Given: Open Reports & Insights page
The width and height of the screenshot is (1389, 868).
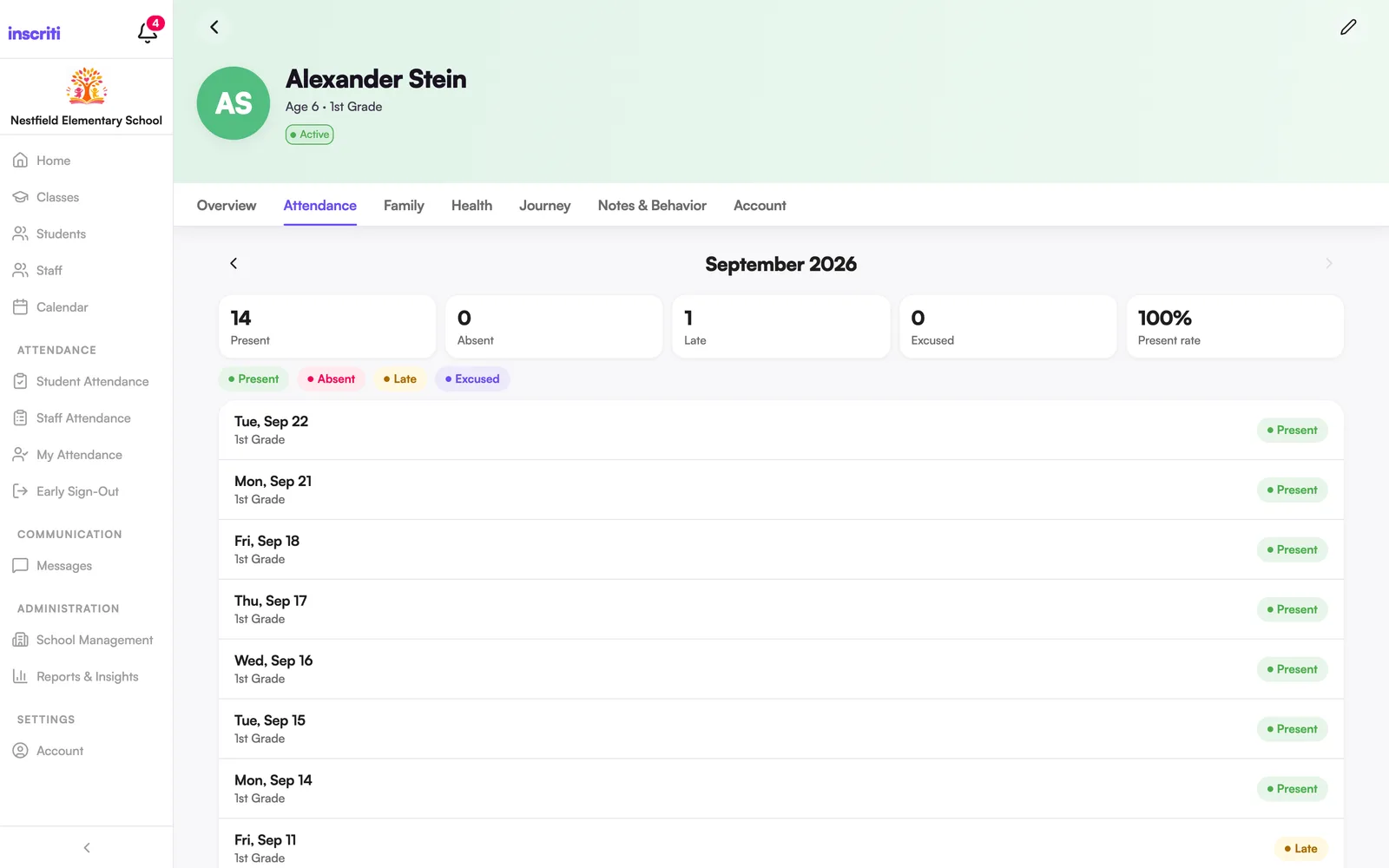Looking at the screenshot, I should pos(86,676).
